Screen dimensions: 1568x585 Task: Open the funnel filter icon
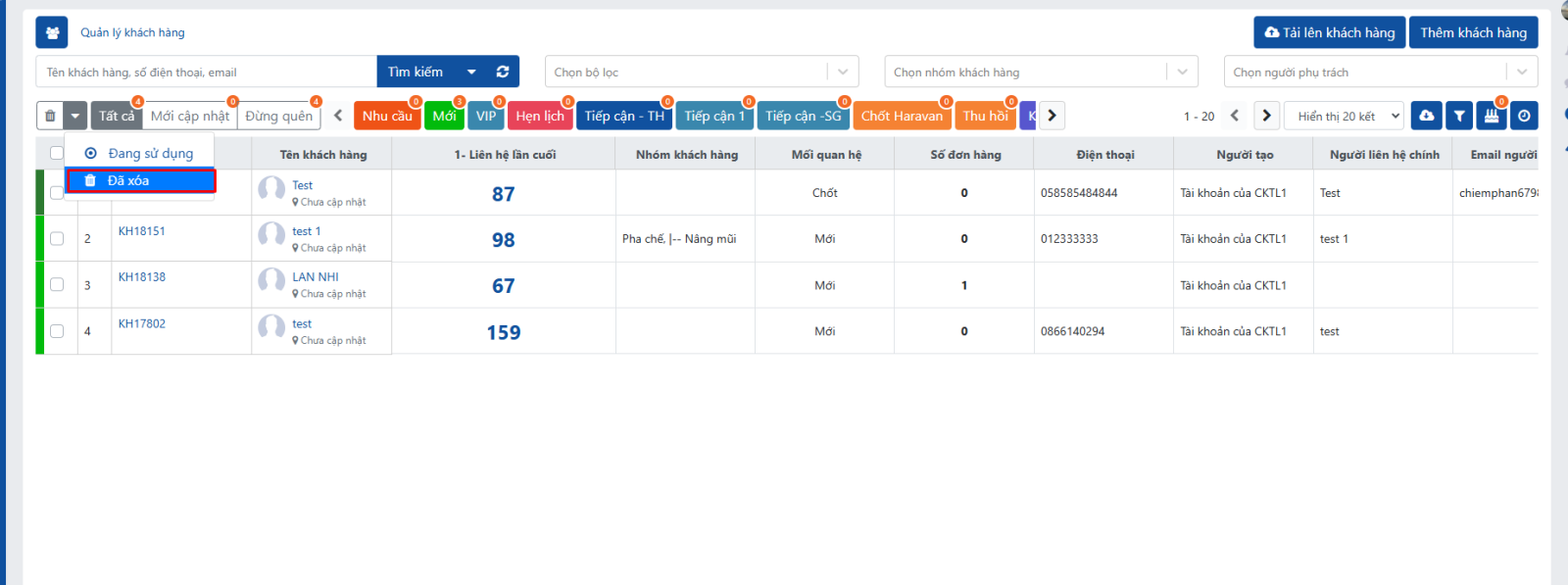tap(1459, 116)
